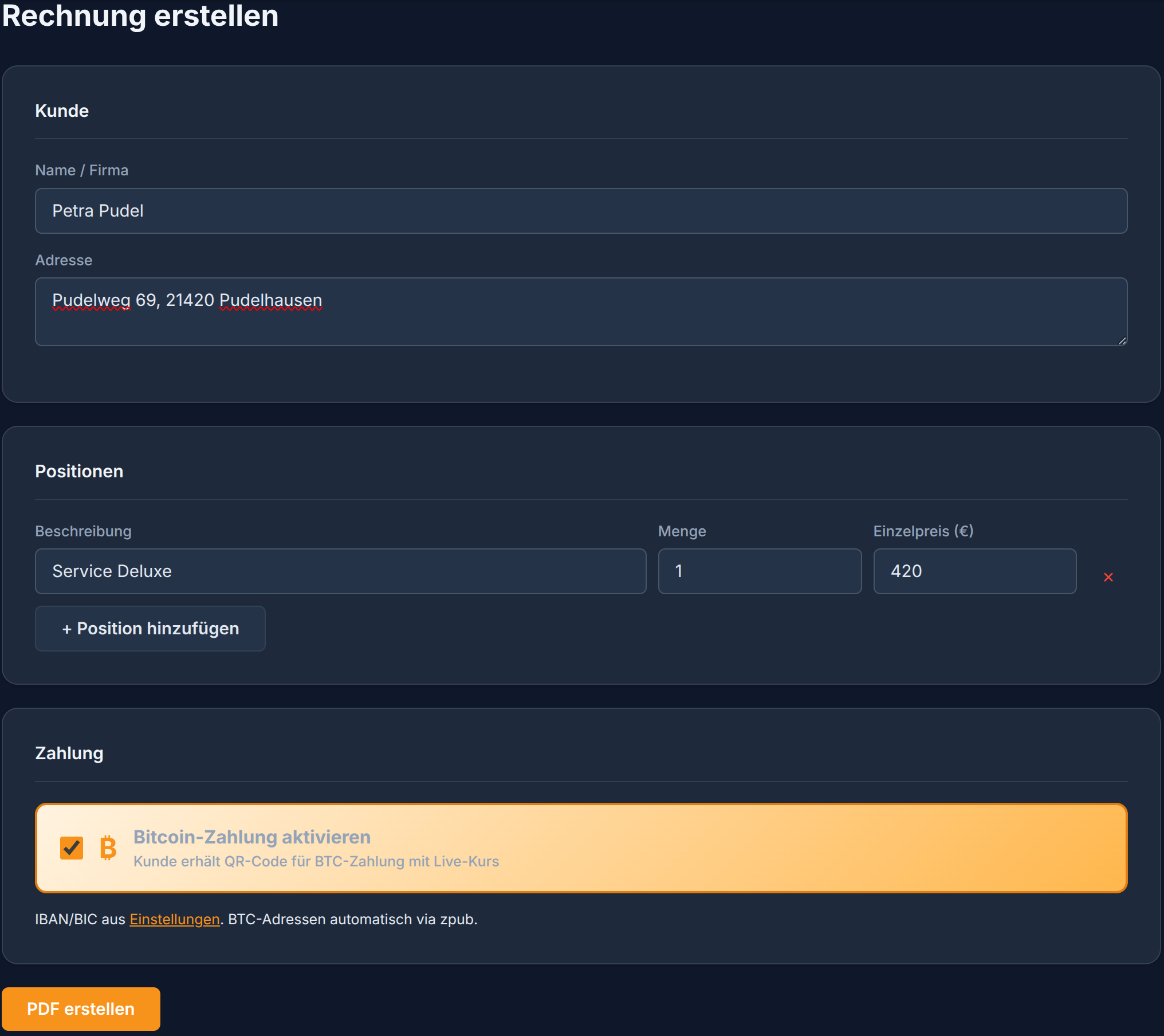The height and width of the screenshot is (1036, 1164).
Task: Untick the Bitcoin-Zahlung checkbox
Action: pyautogui.click(x=72, y=848)
